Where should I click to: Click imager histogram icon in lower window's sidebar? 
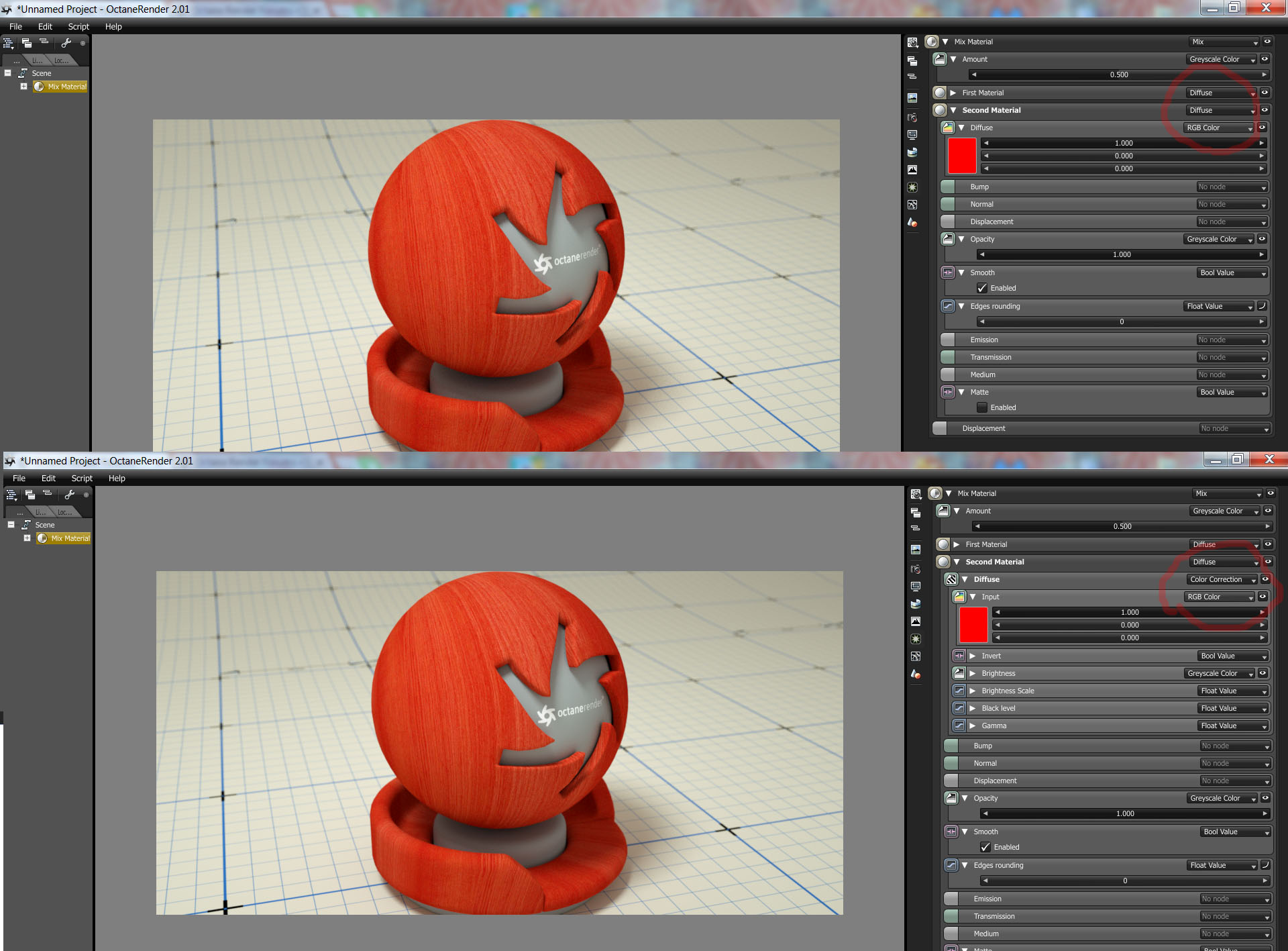[916, 621]
